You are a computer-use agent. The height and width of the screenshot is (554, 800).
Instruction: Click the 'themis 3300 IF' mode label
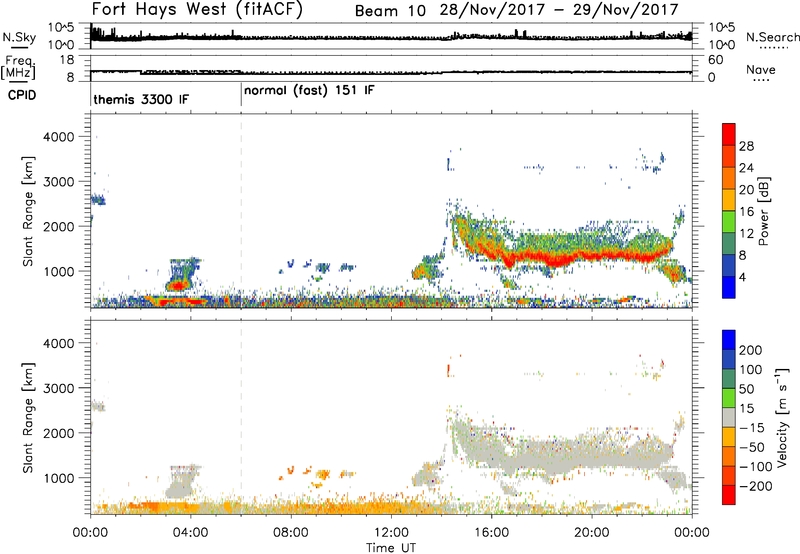click(141, 99)
